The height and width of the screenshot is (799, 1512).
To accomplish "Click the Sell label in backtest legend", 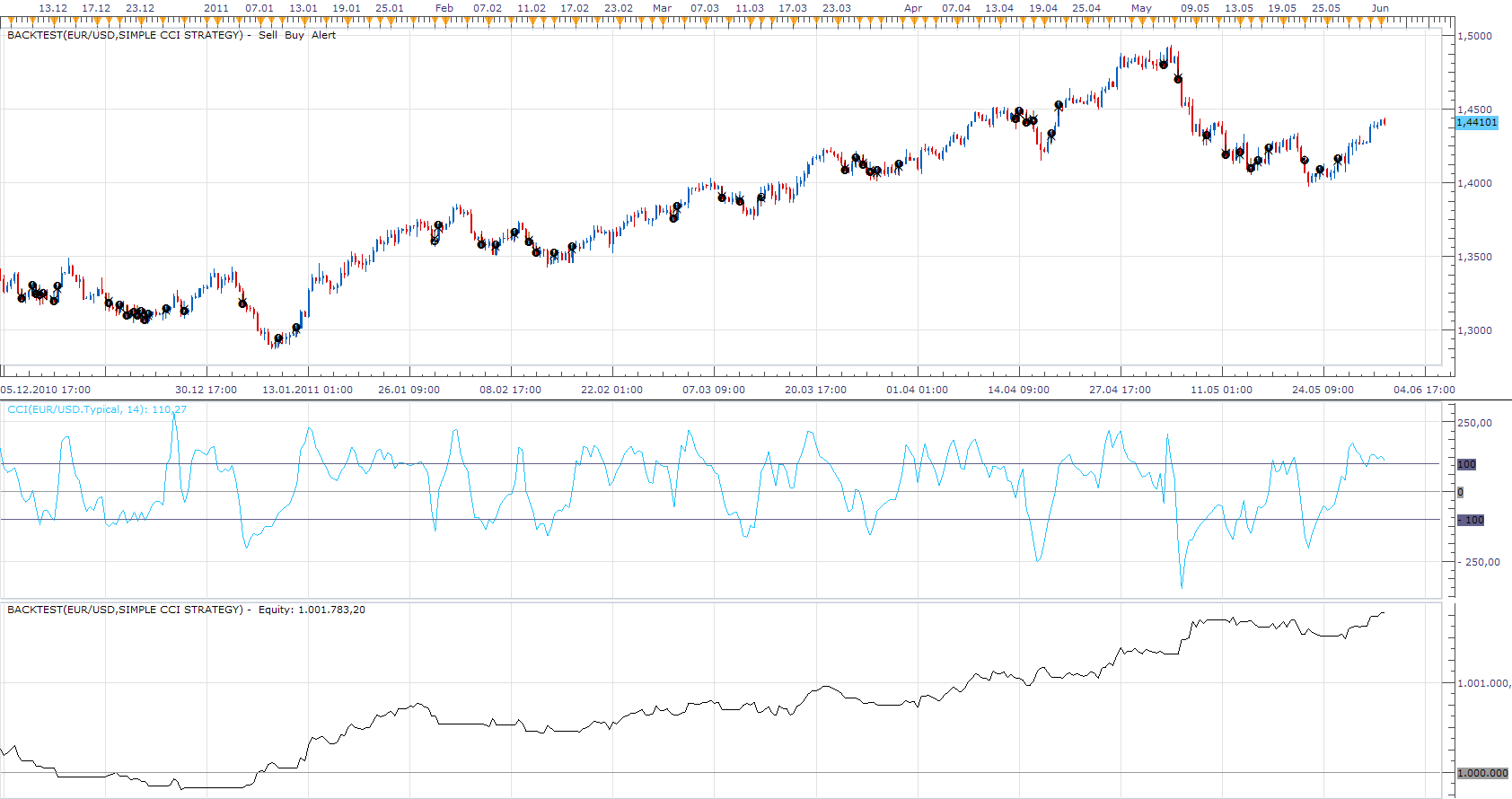I will pos(268,35).
